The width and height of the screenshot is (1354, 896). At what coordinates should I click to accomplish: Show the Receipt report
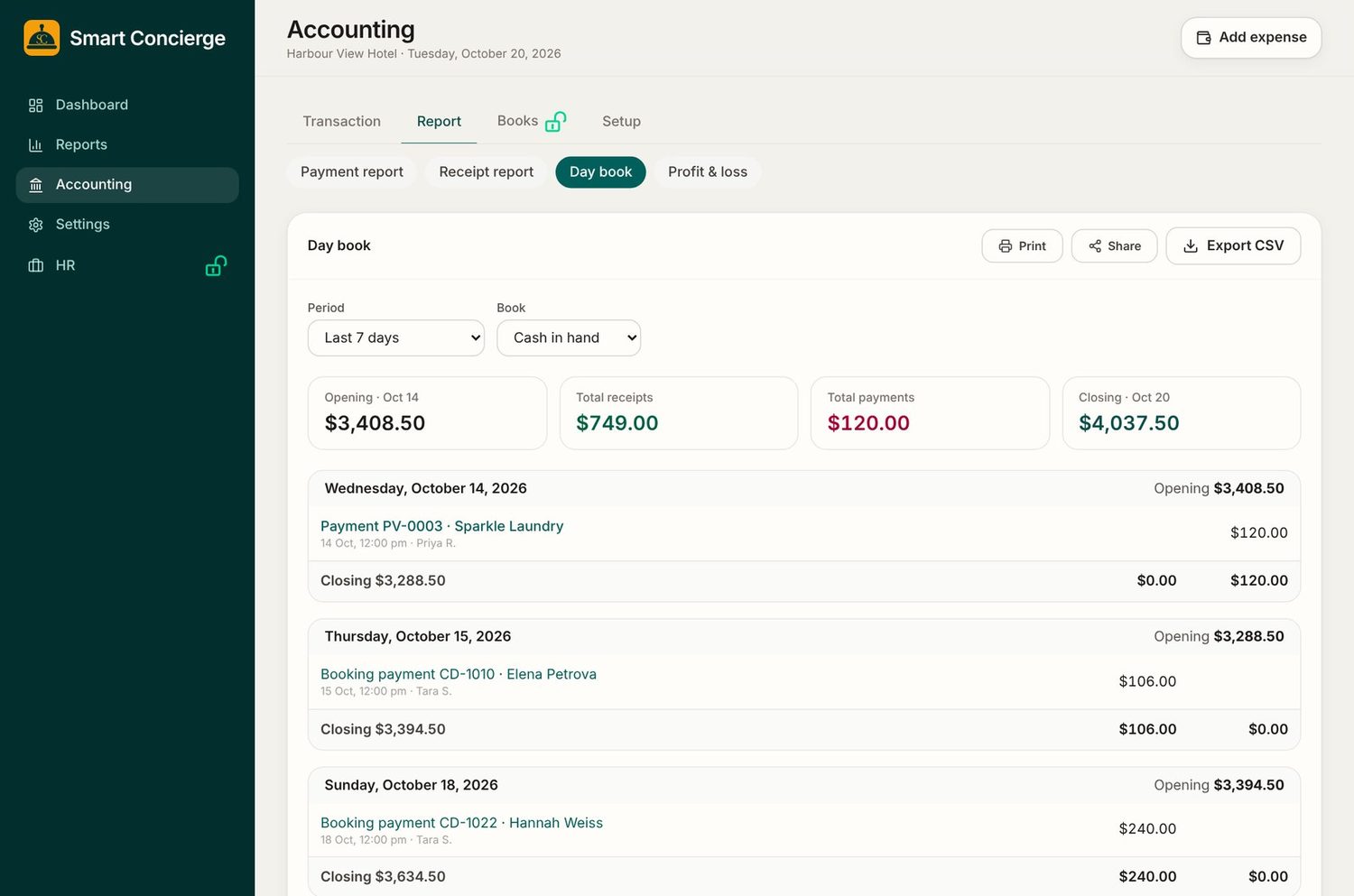tap(487, 172)
